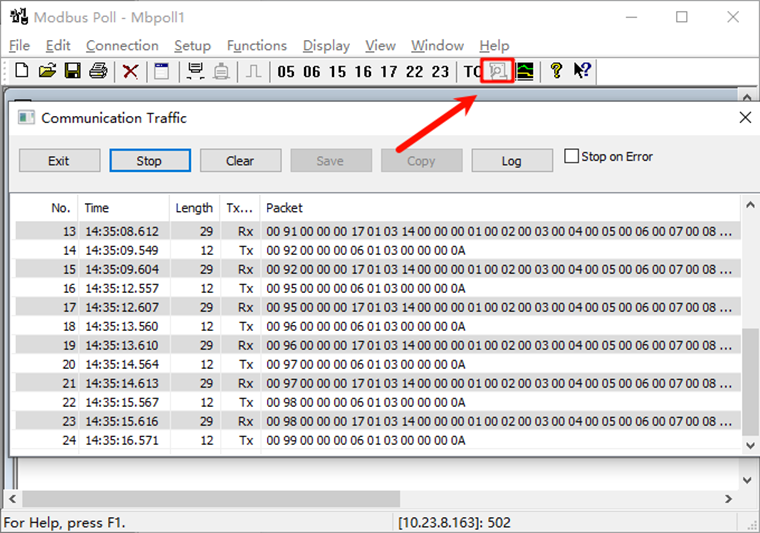Close the Communication Traffic dialog
Screen dimensions: 760x533
(x=745, y=117)
